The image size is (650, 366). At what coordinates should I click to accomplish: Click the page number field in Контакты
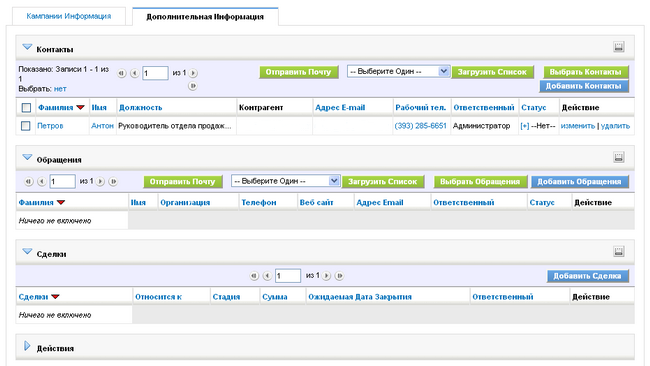pos(155,73)
